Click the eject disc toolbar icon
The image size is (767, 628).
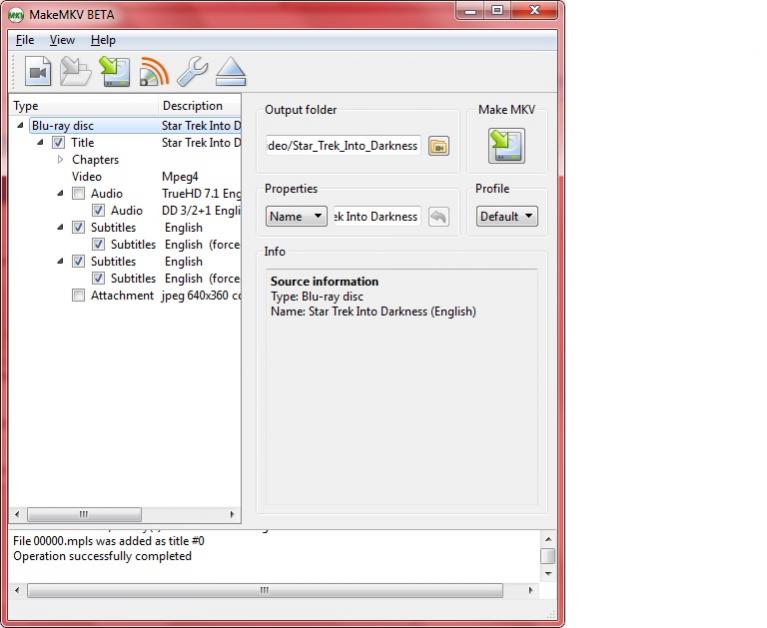pyautogui.click(x=231, y=72)
